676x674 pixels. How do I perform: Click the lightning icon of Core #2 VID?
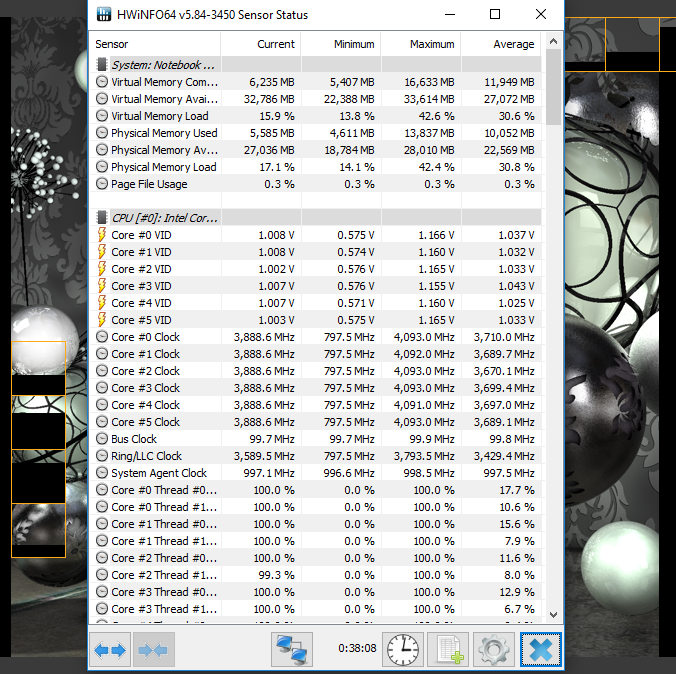pos(102,269)
